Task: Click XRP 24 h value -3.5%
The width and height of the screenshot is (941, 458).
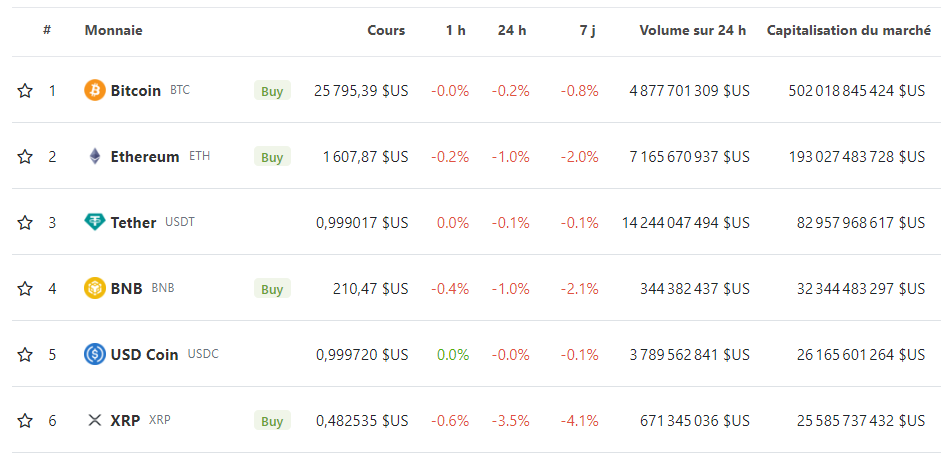Action: coord(511,421)
